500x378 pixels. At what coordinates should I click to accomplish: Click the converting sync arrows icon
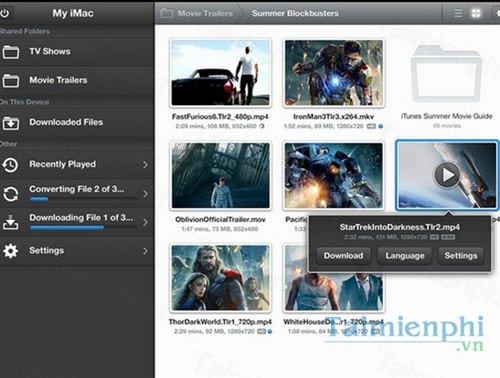[10, 194]
